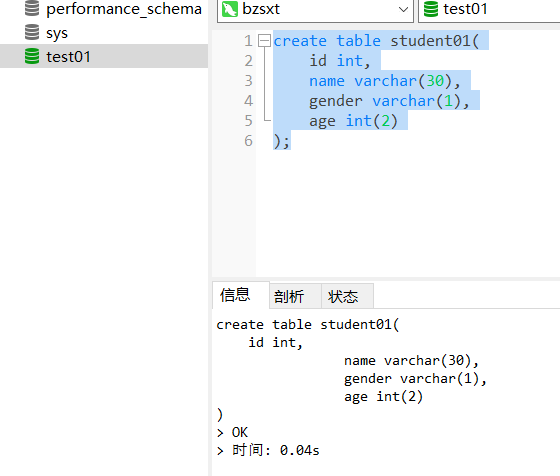Click on "varchar(30)" in editor line 3
The image size is (560, 476).
[403, 81]
